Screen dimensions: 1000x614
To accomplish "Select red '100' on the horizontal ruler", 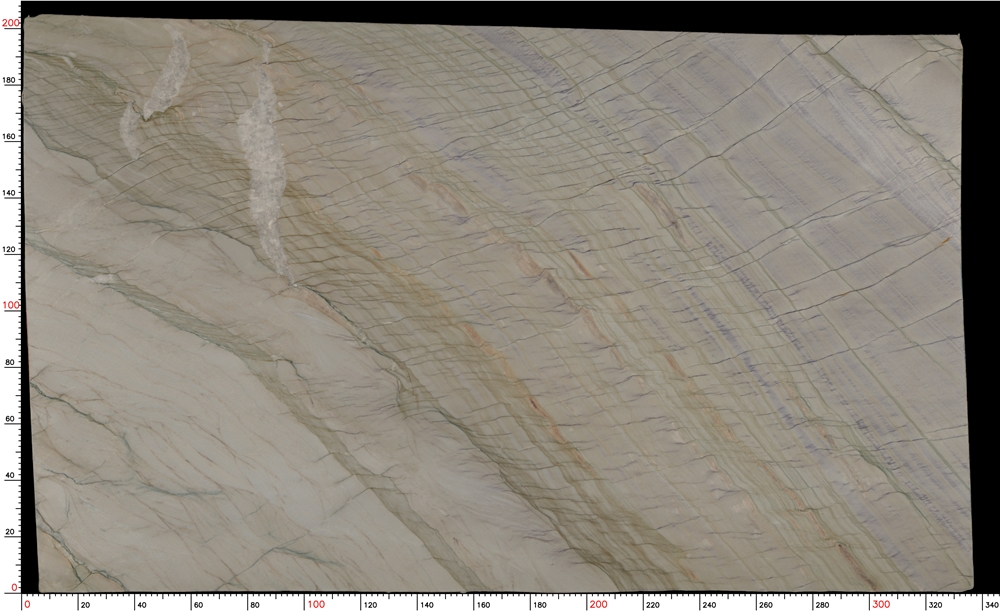I will pyautogui.click(x=315, y=604).
